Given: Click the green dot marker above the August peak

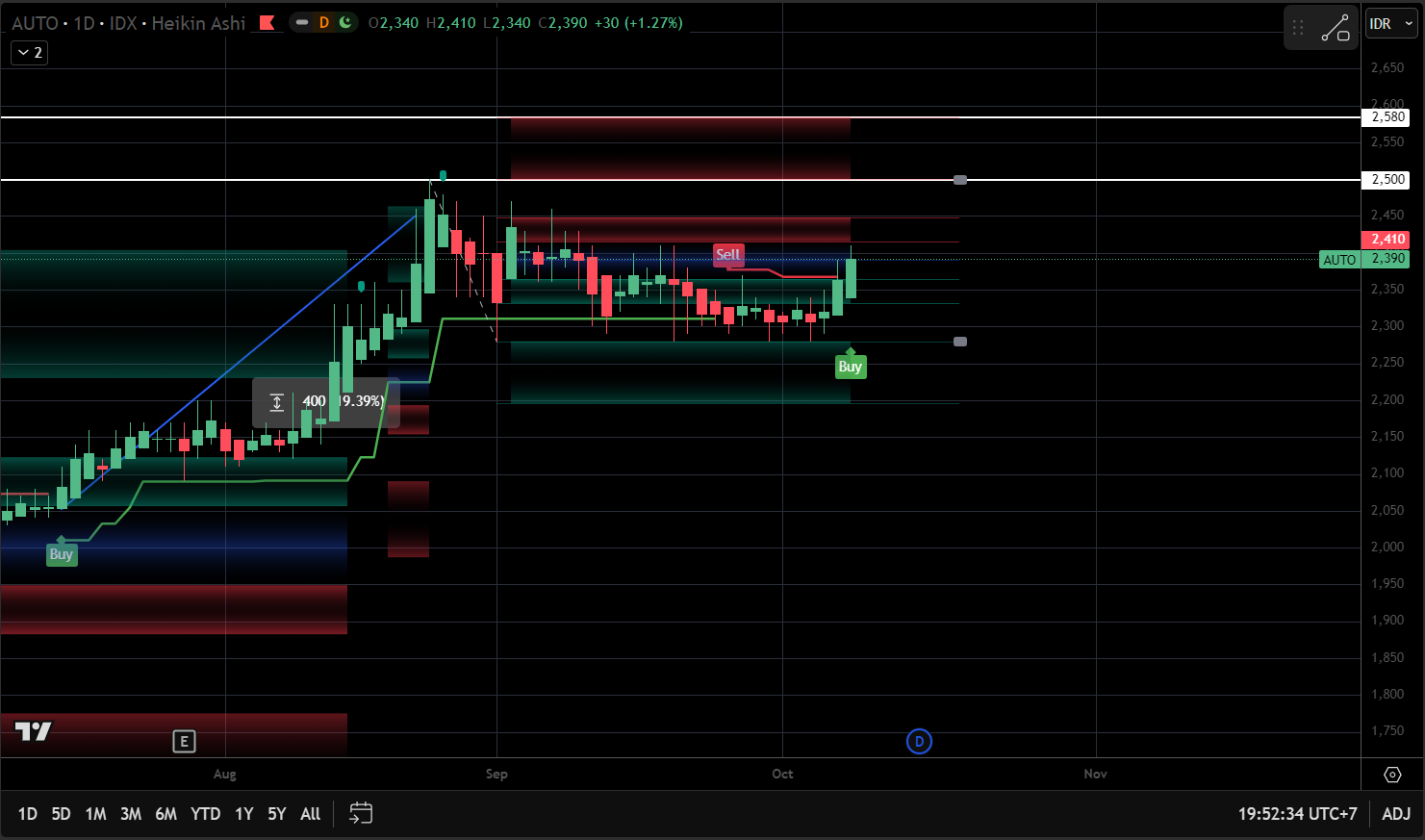Looking at the screenshot, I should 443,175.
